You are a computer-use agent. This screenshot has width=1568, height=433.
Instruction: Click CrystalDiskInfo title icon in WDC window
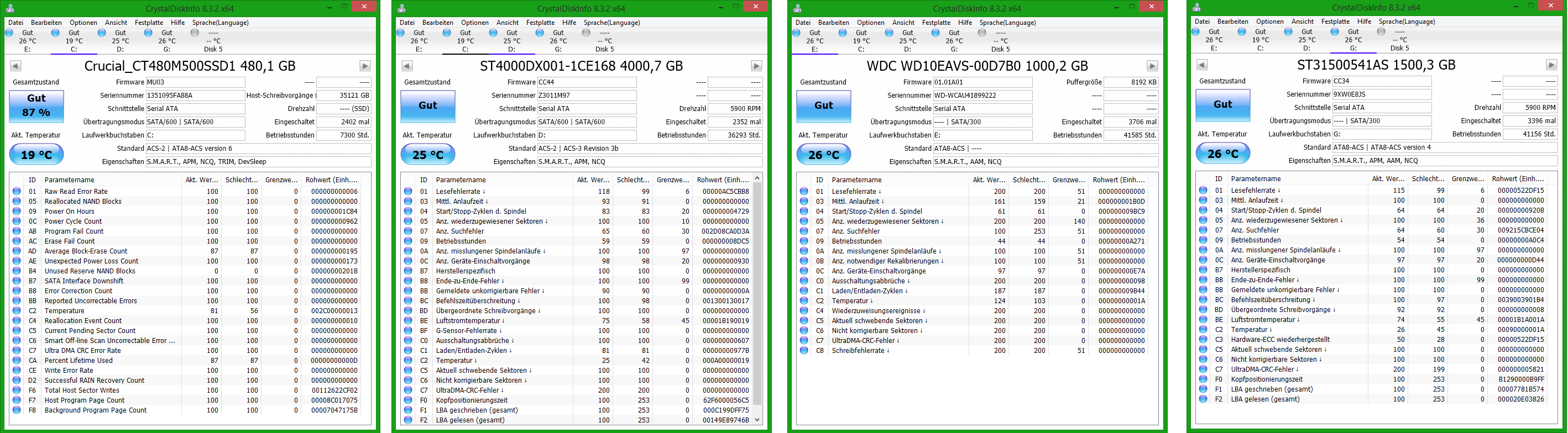[x=797, y=8]
